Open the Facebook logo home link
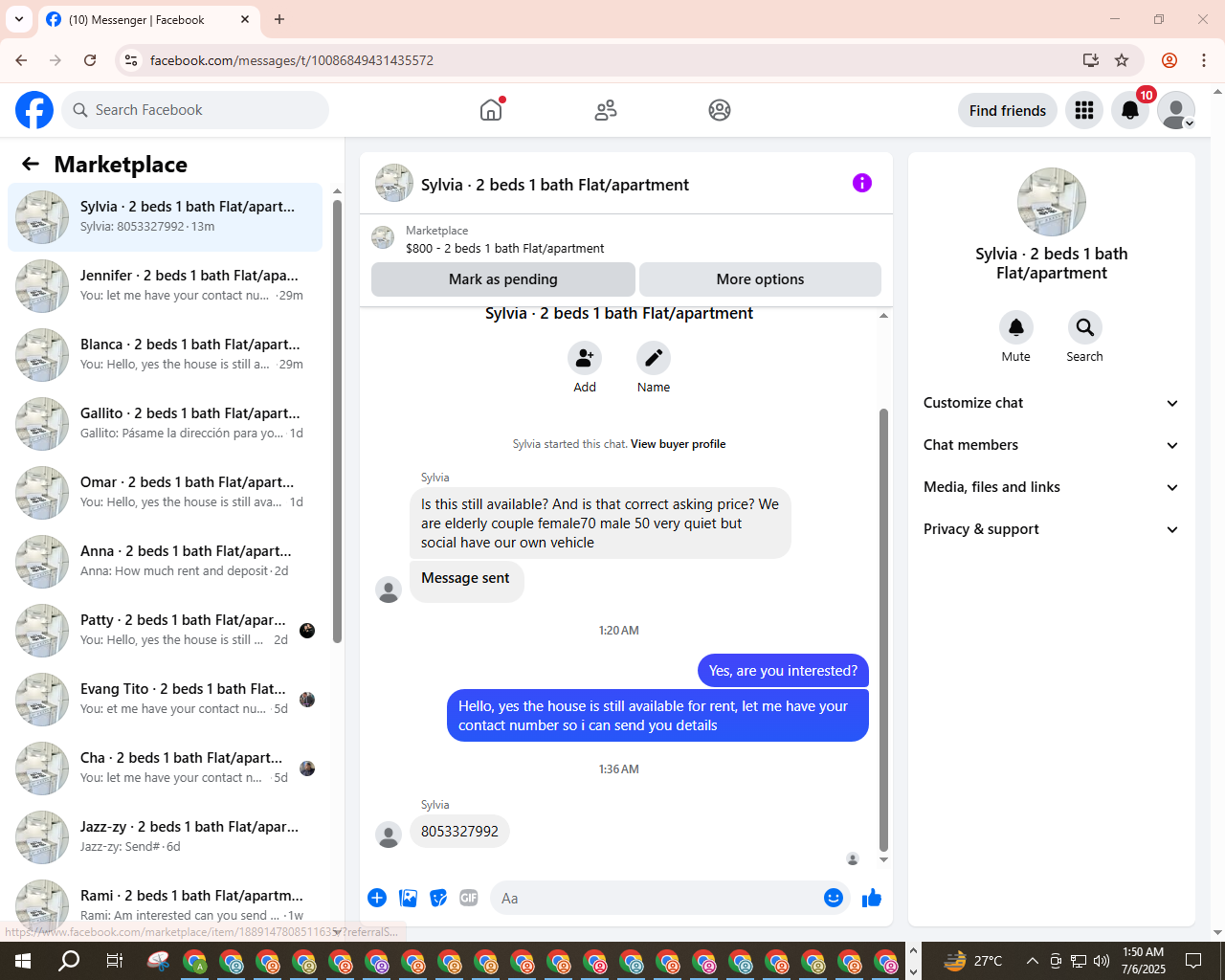This screenshot has height=980, width=1225. 34,110
